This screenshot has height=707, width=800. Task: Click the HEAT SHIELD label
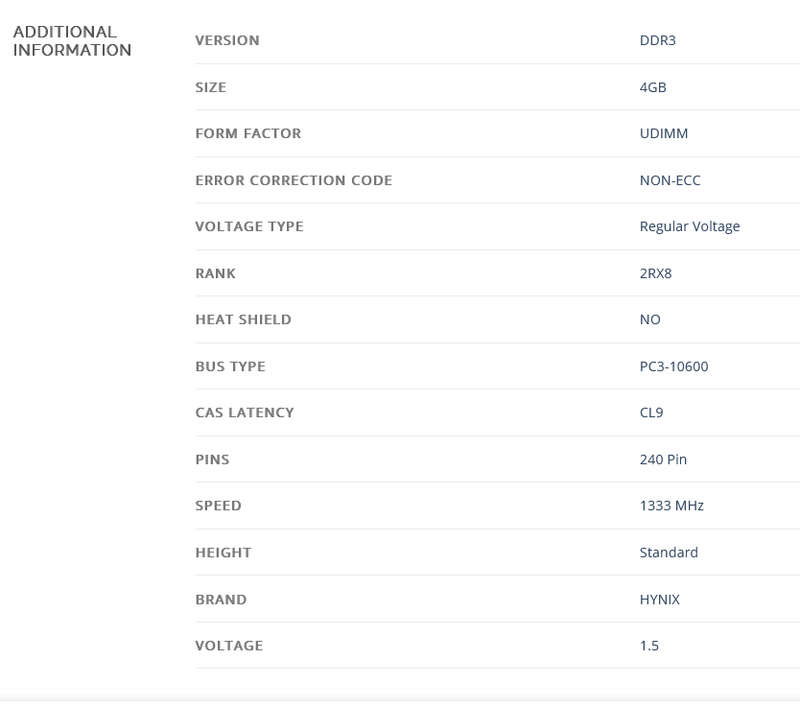pyautogui.click(x=243, y=320)
